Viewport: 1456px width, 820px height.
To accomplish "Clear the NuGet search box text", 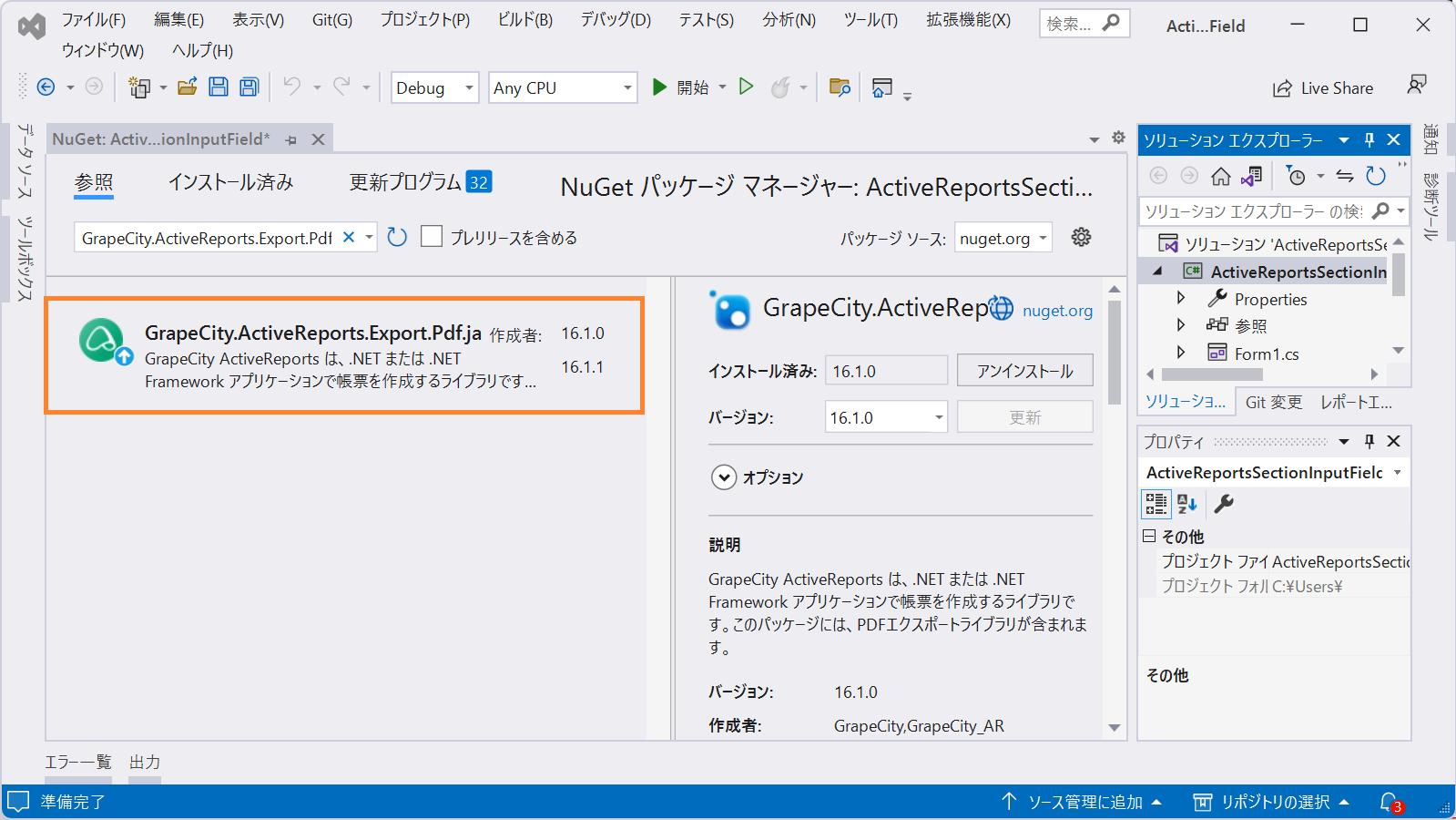I will pyautogui.click(x=348, y=237).
